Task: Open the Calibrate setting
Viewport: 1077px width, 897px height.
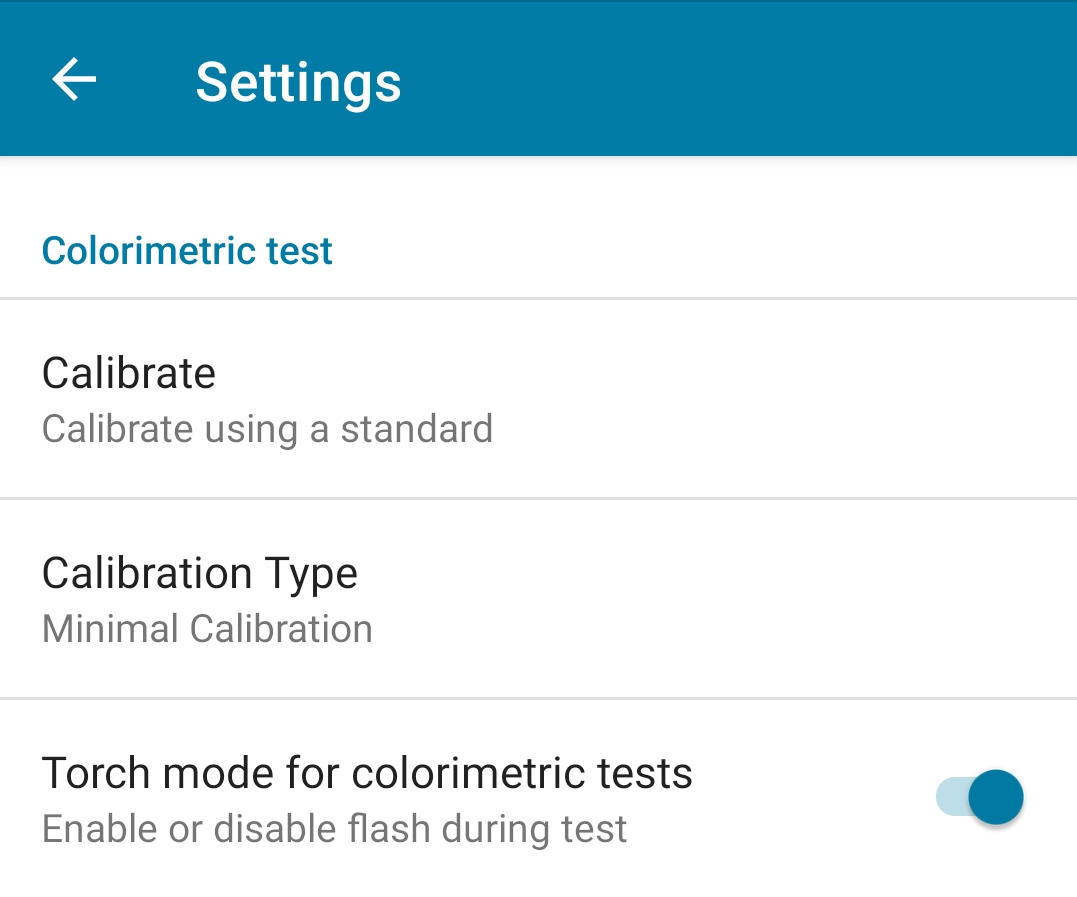Action: coord(538,399)
